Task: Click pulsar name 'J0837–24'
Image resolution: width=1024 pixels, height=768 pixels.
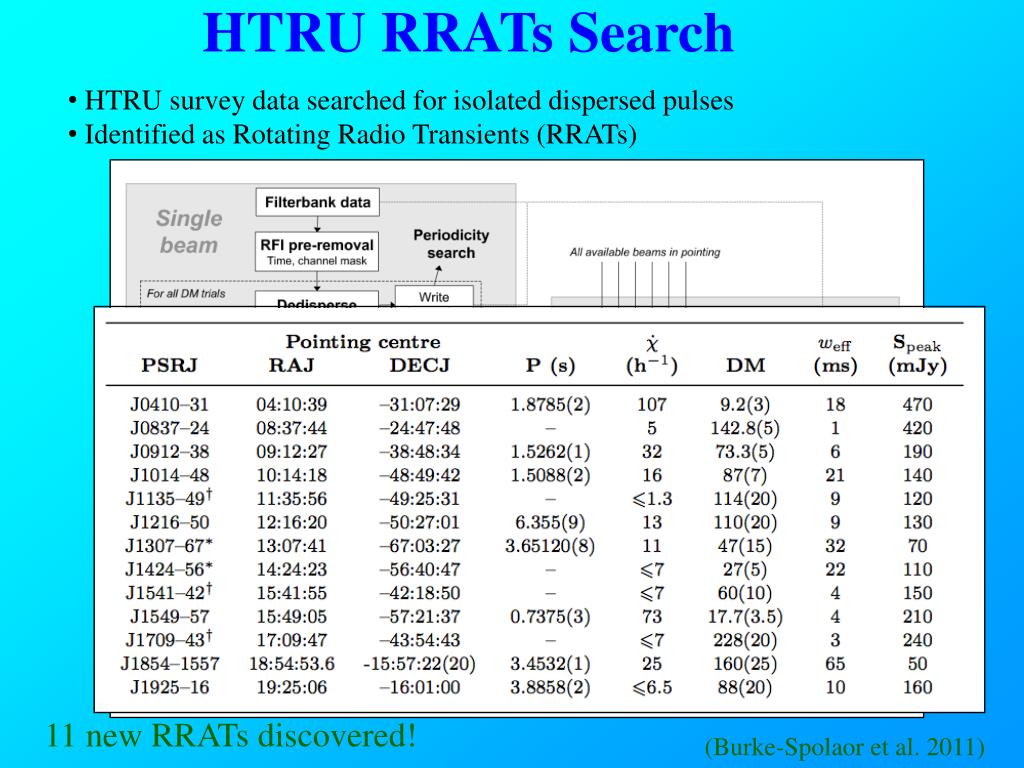Action: (x=169, y=428)
